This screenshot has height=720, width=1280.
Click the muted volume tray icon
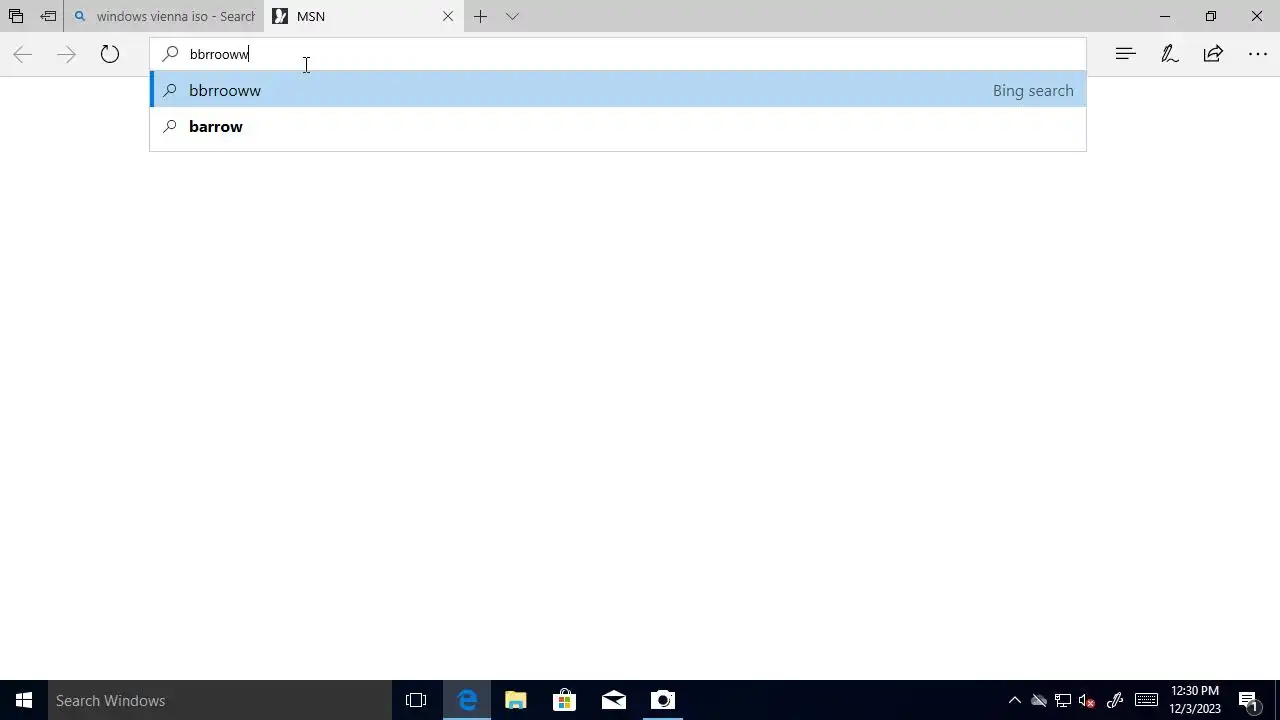point(1087,700)
